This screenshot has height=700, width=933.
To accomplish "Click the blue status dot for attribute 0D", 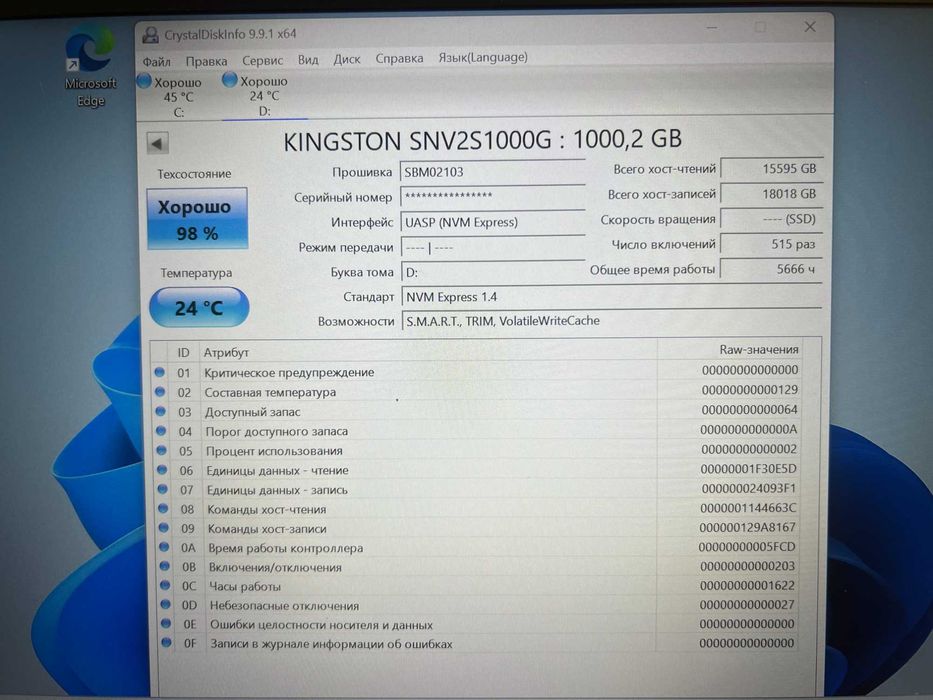I will click(x=166, y=605).
